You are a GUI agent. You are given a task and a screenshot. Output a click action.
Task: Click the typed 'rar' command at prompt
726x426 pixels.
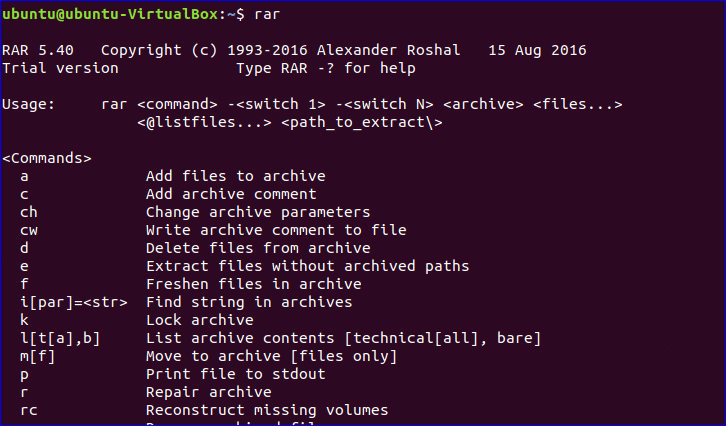(267, 14)
